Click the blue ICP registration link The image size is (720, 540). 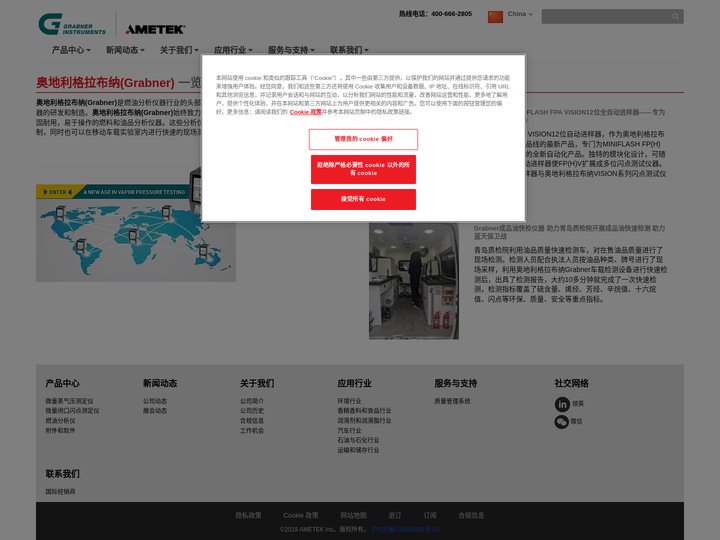[405, 529]
